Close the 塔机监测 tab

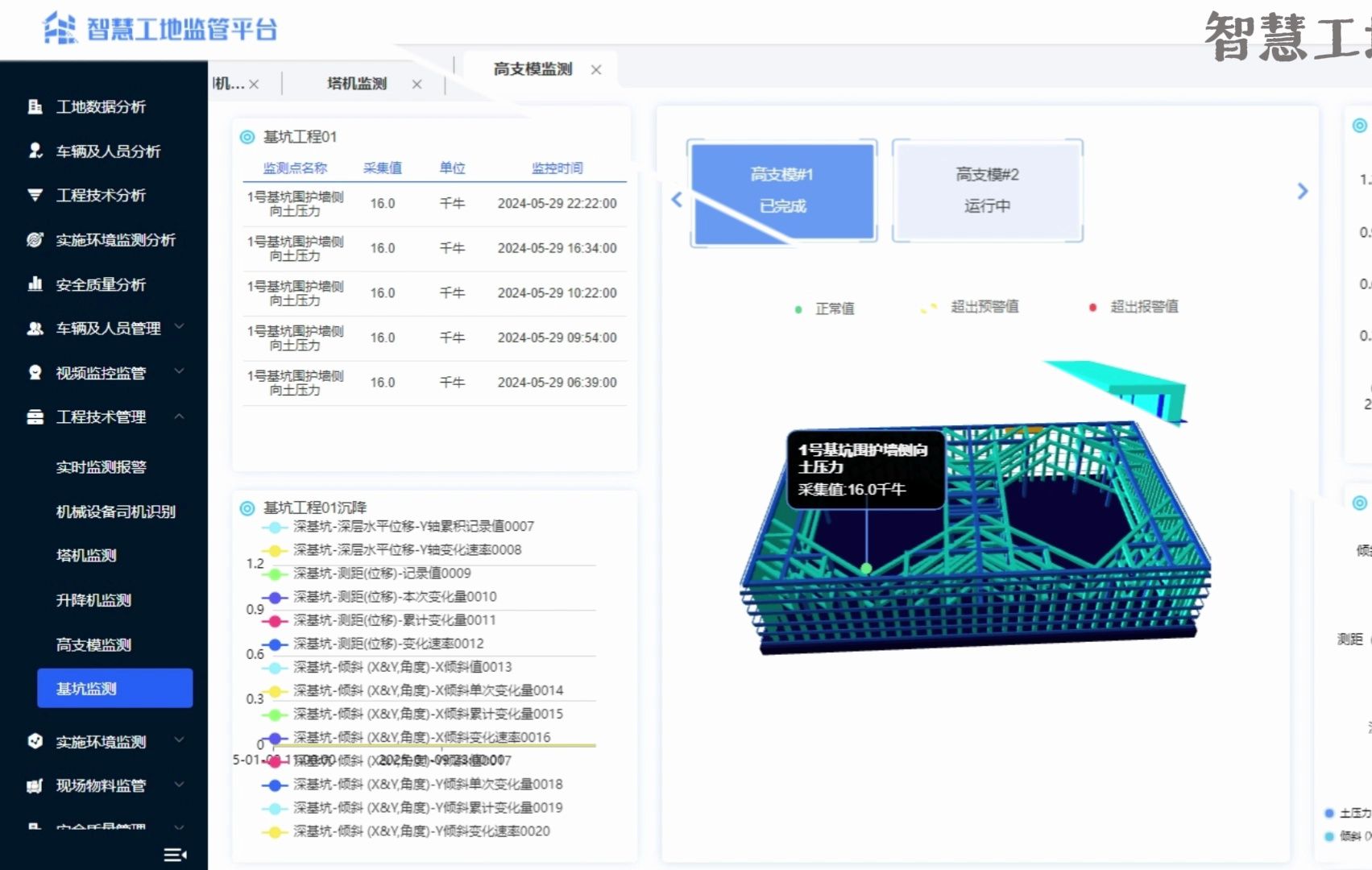point(417,84)
